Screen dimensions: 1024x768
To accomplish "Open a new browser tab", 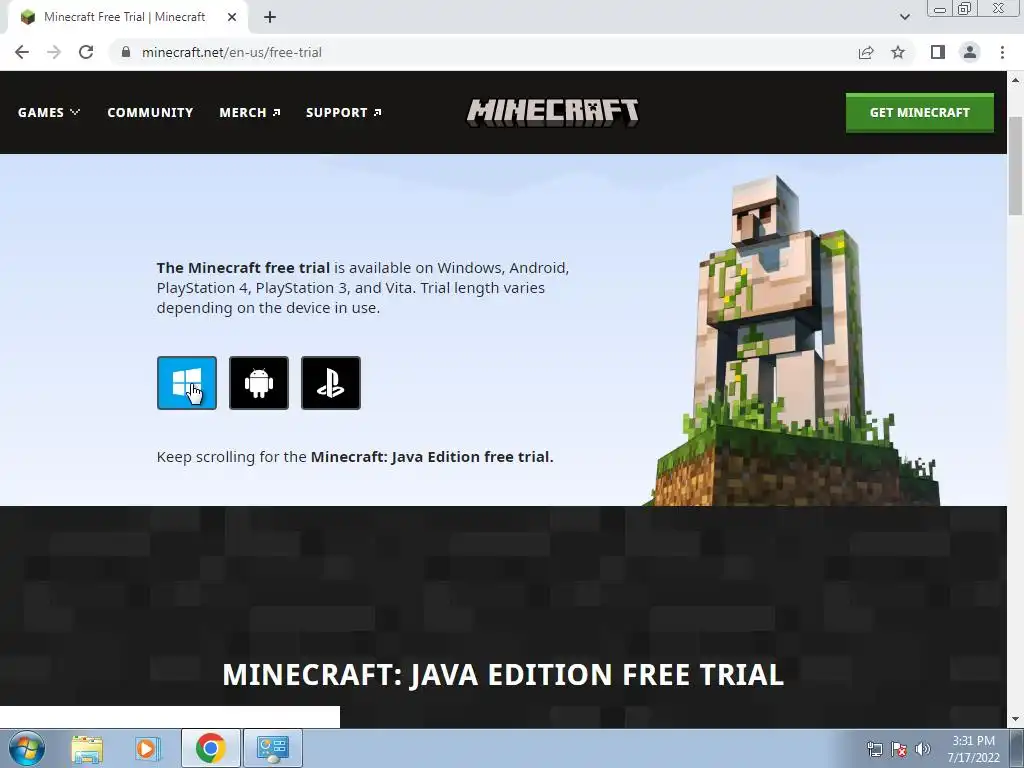I will tap(270, 17).
